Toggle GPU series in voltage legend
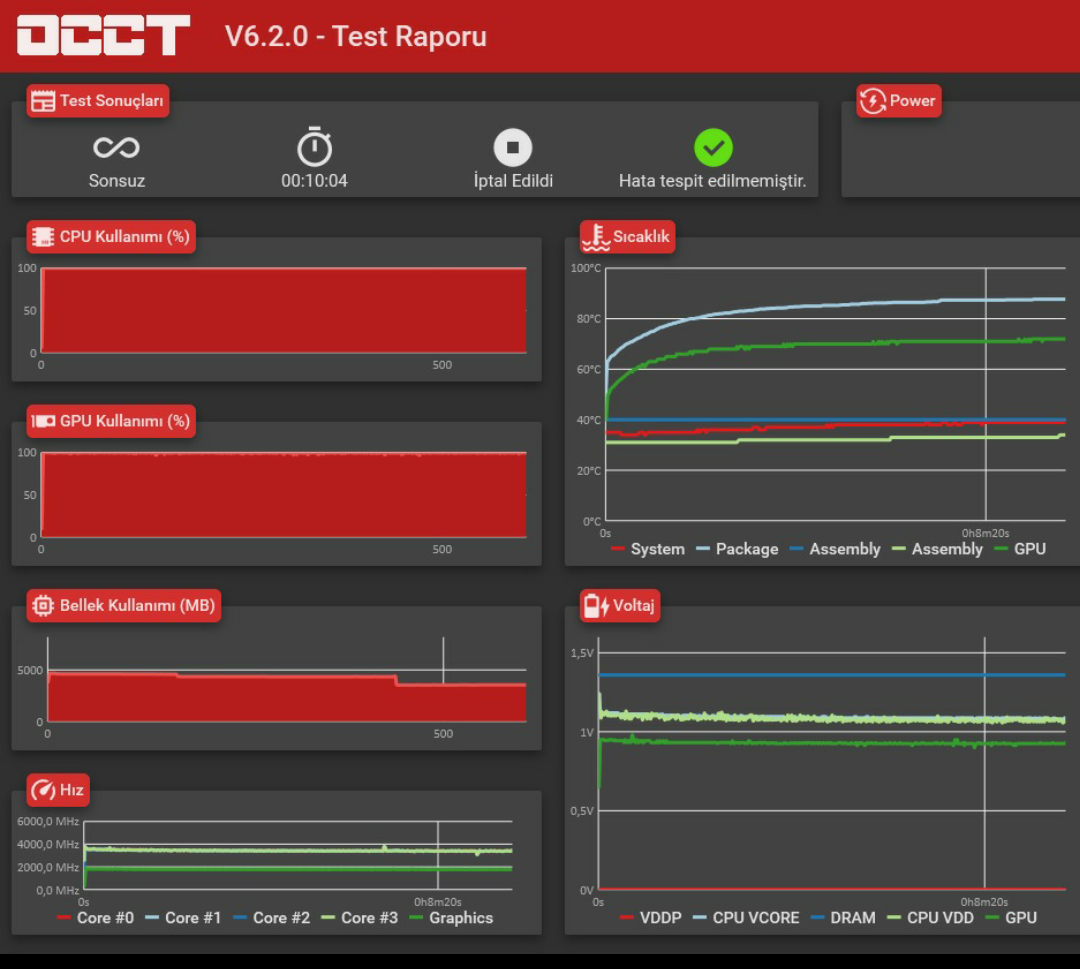This screenshot has height=969, width=1080. (x=1011, y=917)
